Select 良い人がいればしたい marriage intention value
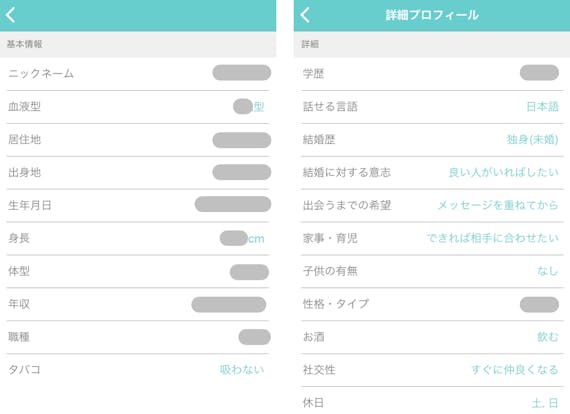 (503, 172)
